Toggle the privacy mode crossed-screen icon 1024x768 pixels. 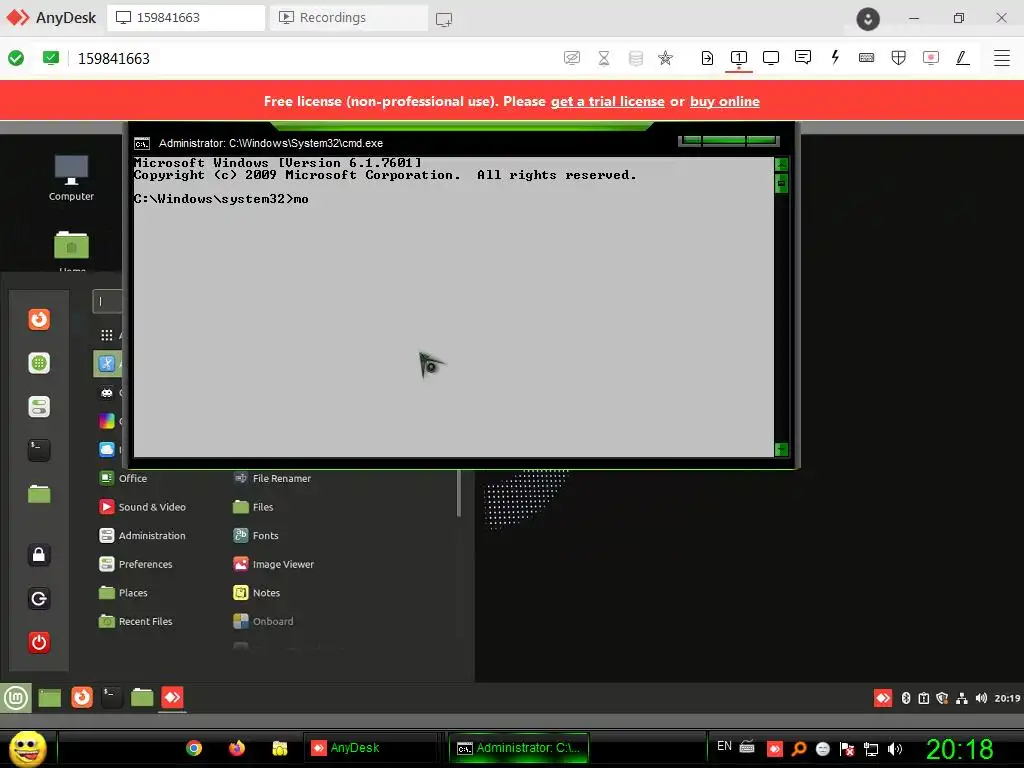[572, 58]
